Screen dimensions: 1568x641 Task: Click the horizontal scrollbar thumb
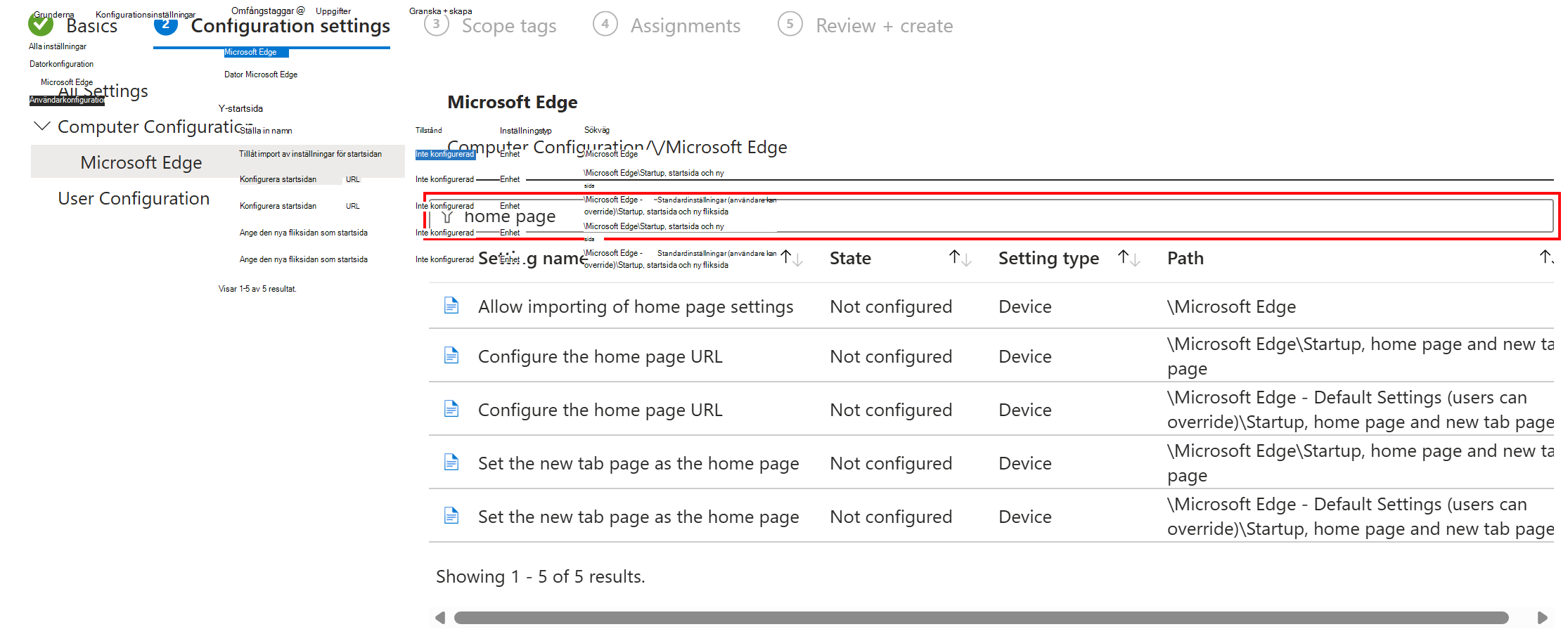coord(982,618)
